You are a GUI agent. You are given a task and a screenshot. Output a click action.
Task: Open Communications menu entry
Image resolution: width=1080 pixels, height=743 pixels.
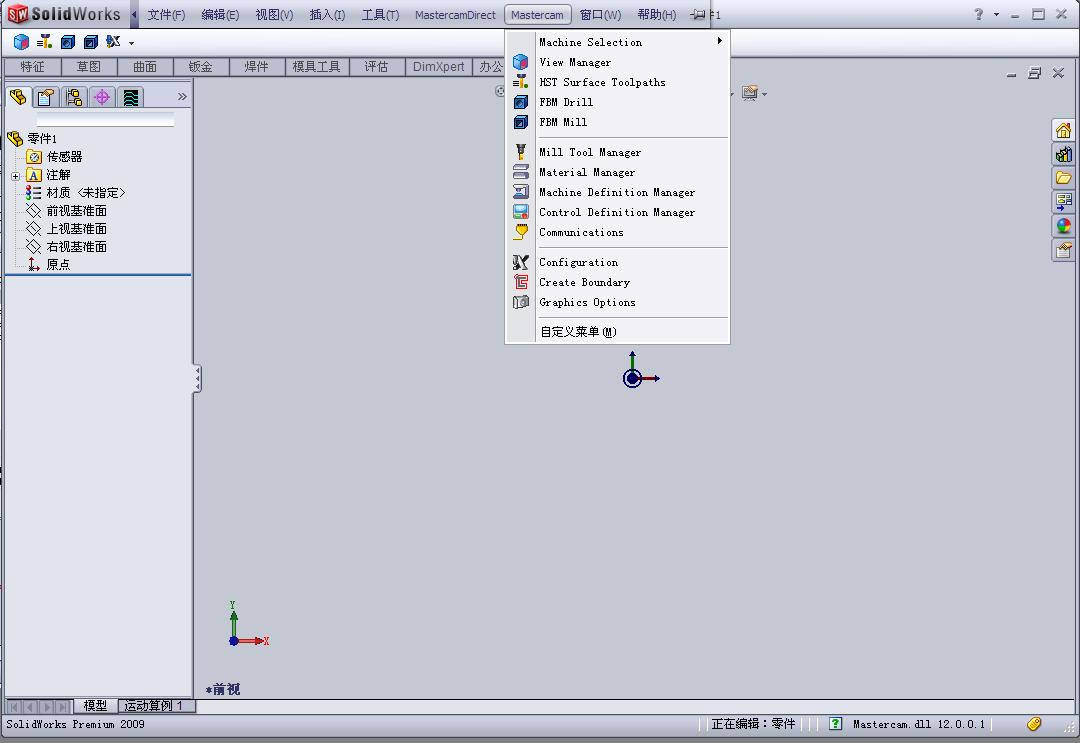[x=618, y=232]
